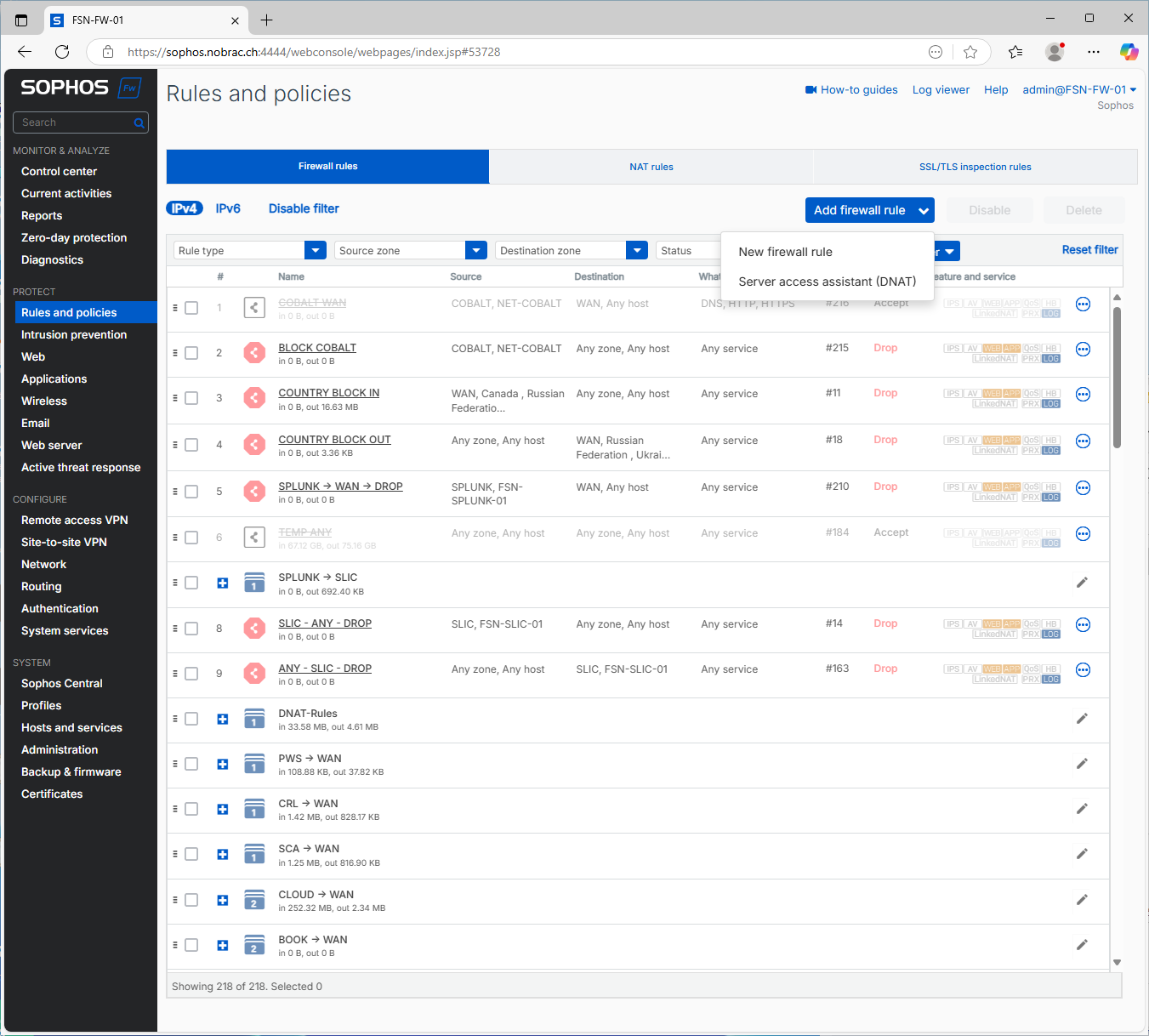The height and width of the screenshot is (1036, 1149).
Task: Open more options for SPLUNK → WAN → DROP
Action: 1083,488
